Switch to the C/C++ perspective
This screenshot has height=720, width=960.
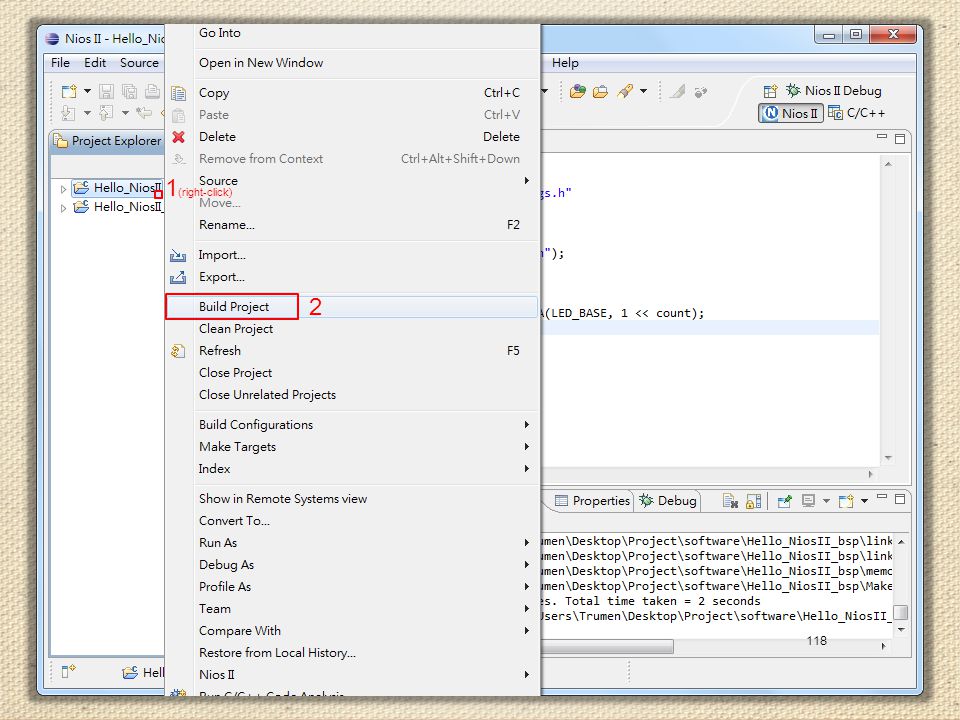coord(857,113)
